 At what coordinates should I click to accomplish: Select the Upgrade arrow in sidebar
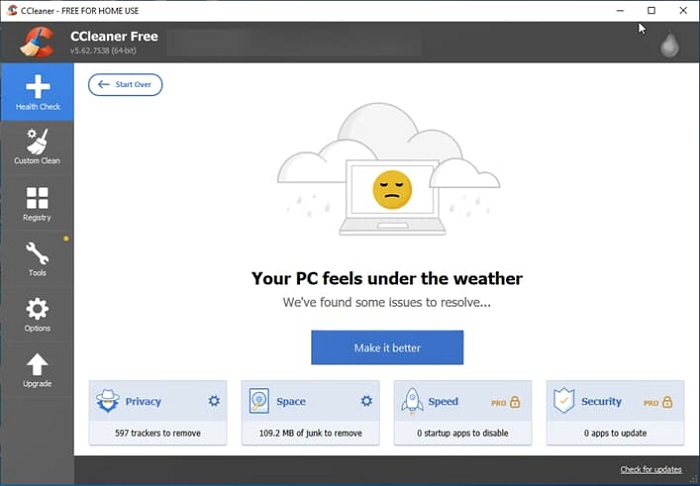(37, 370)
